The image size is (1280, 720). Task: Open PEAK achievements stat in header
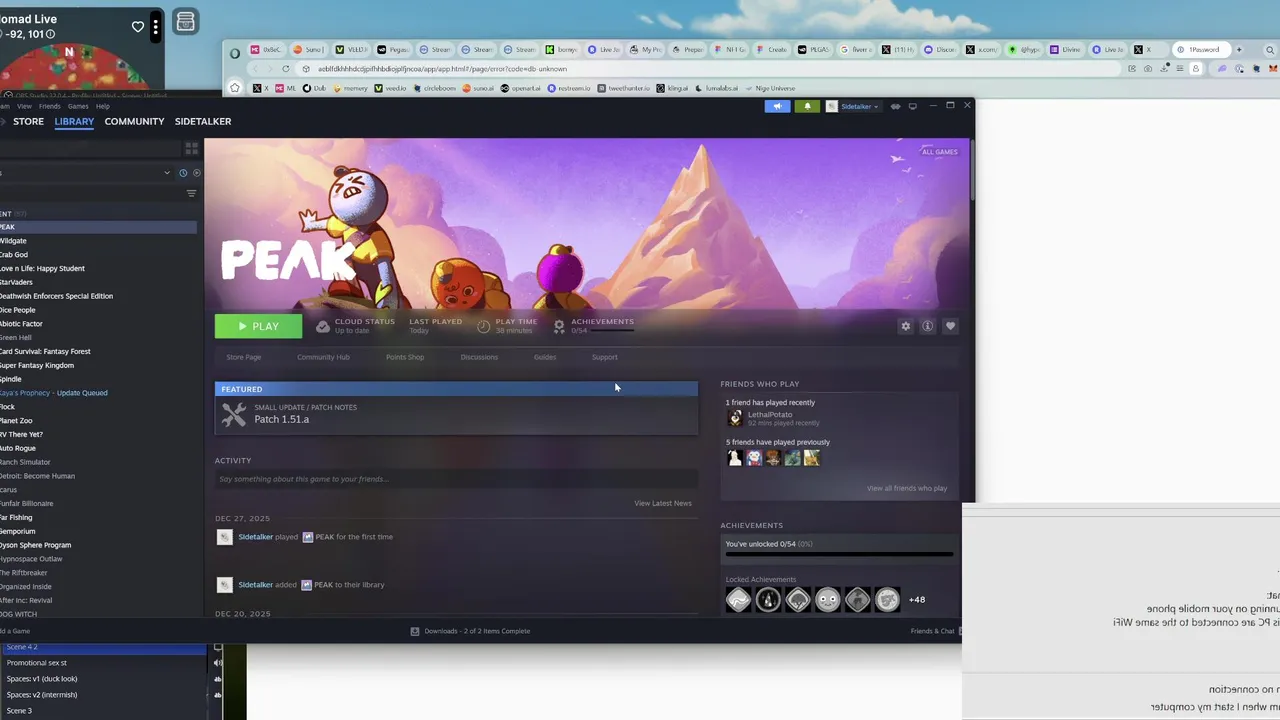click(x=594, y=326)
